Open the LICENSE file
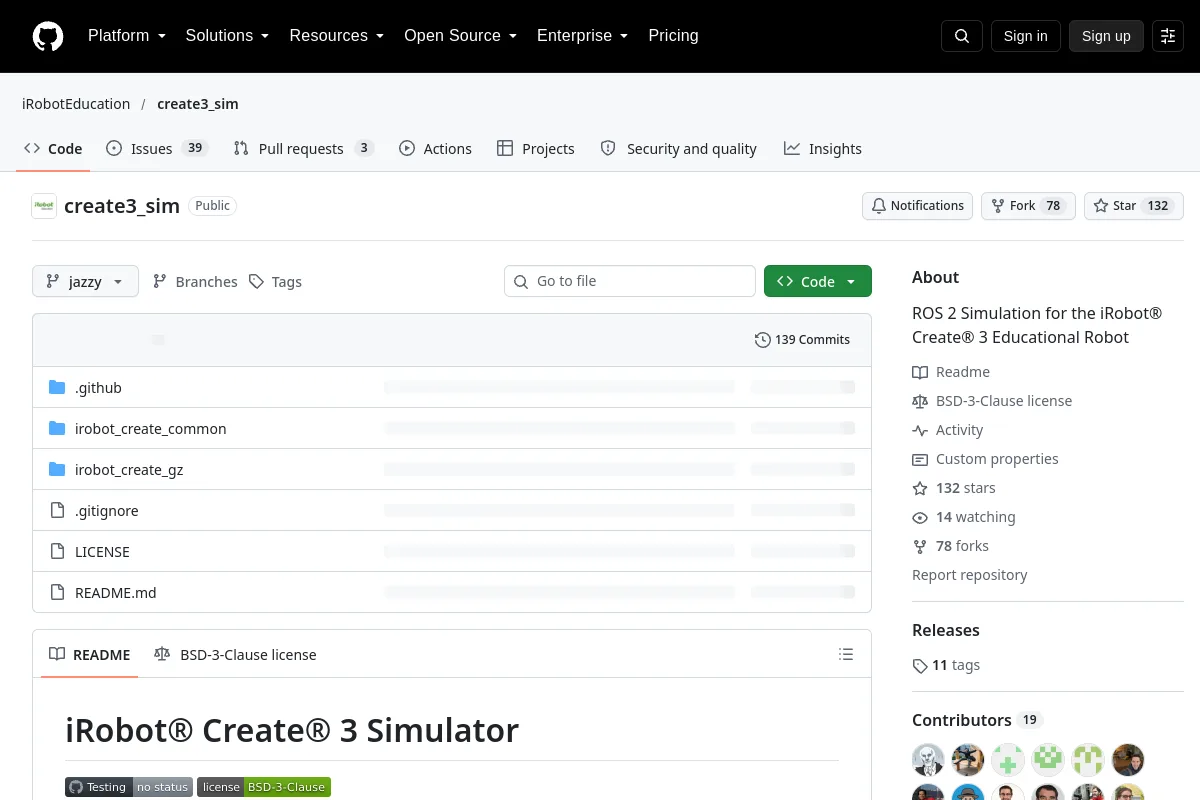This screenshot has height=800, width=1200. pos(102,552)
